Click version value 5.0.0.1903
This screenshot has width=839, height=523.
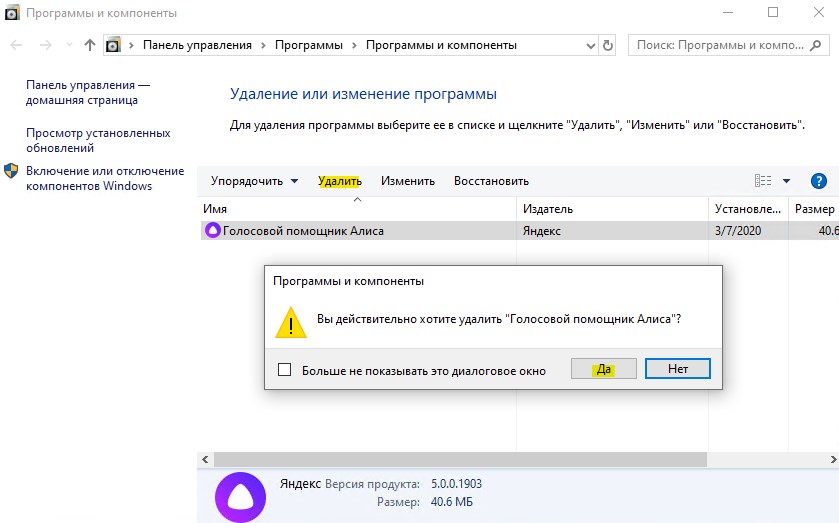(x=456, y=484)
